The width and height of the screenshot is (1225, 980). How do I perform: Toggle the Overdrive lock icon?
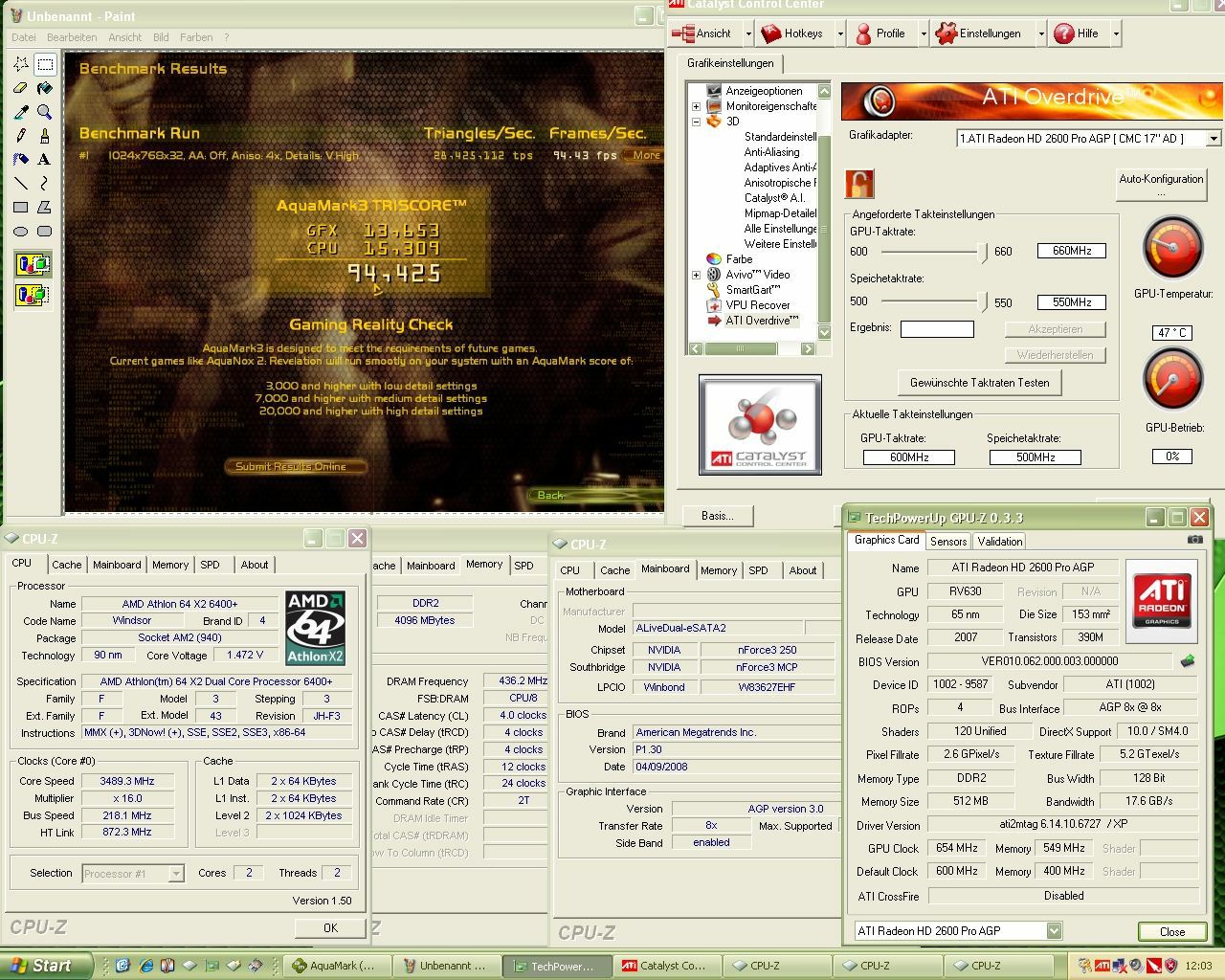(x=859, y=183)
